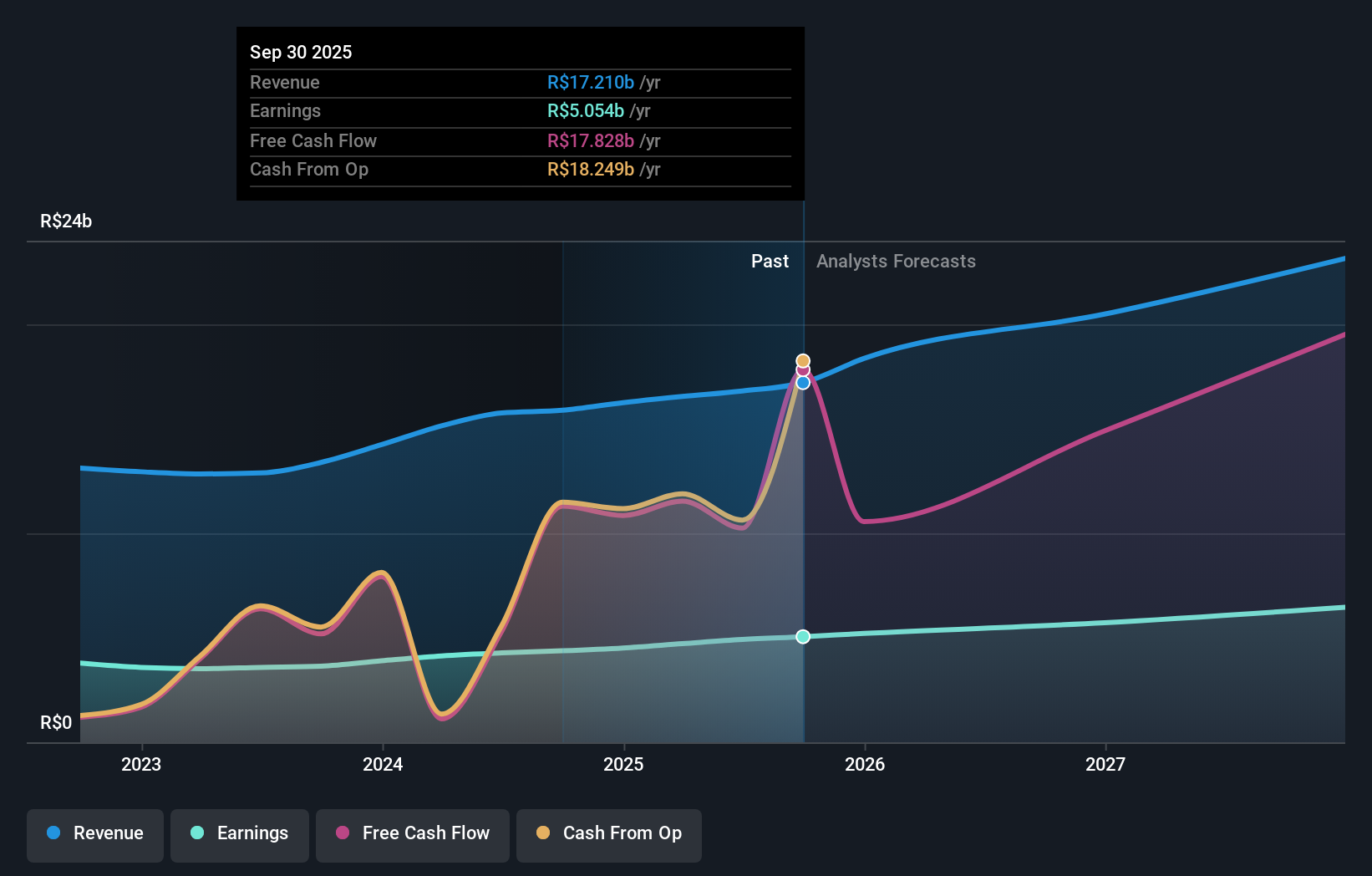Click the Sep 30 2025 tooltip header
The height and width of the screenshot is (876, 1372).
point(301,52)
